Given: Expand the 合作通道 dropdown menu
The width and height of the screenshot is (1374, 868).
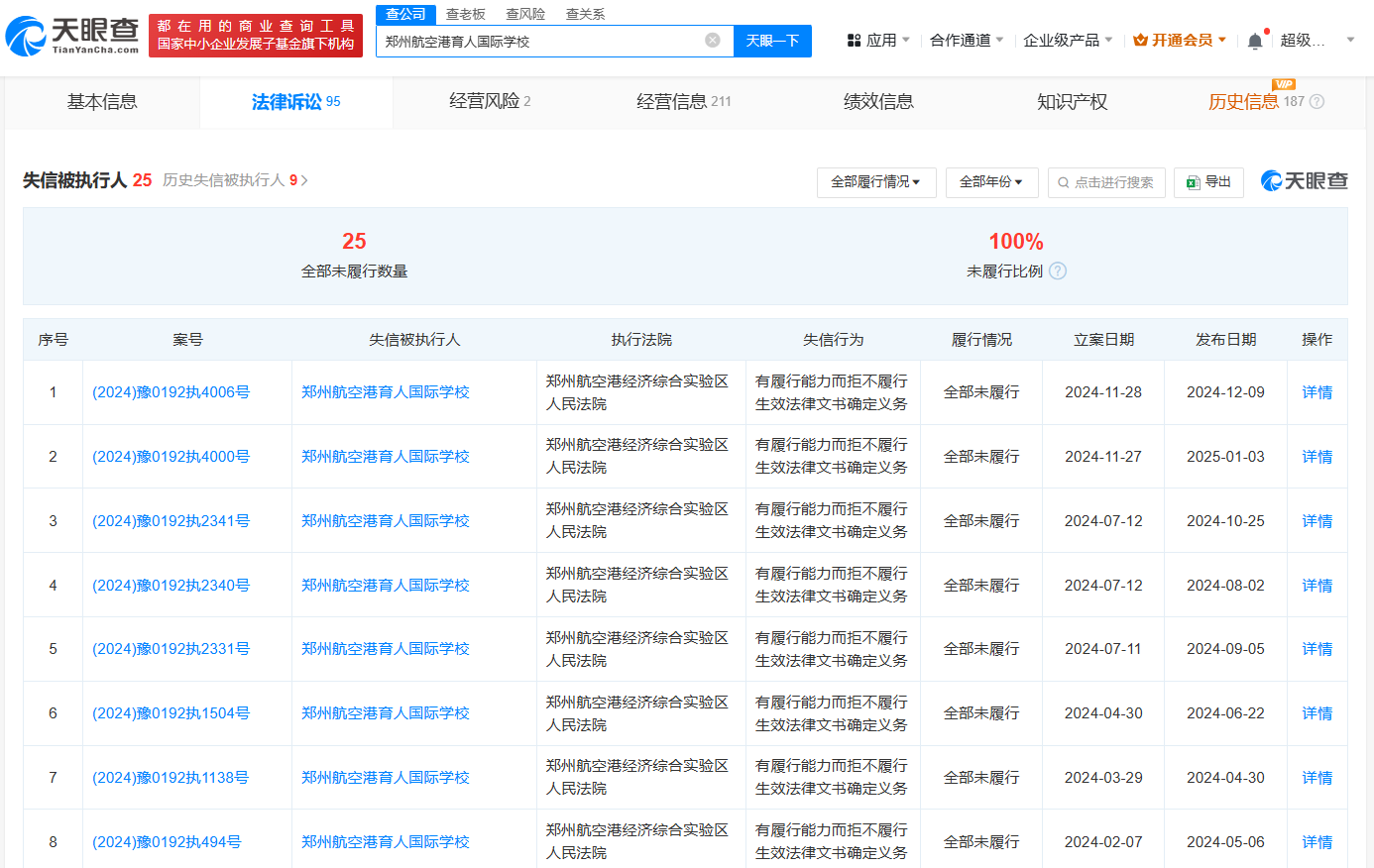Looking at the screenshot, I should [967, 41].
